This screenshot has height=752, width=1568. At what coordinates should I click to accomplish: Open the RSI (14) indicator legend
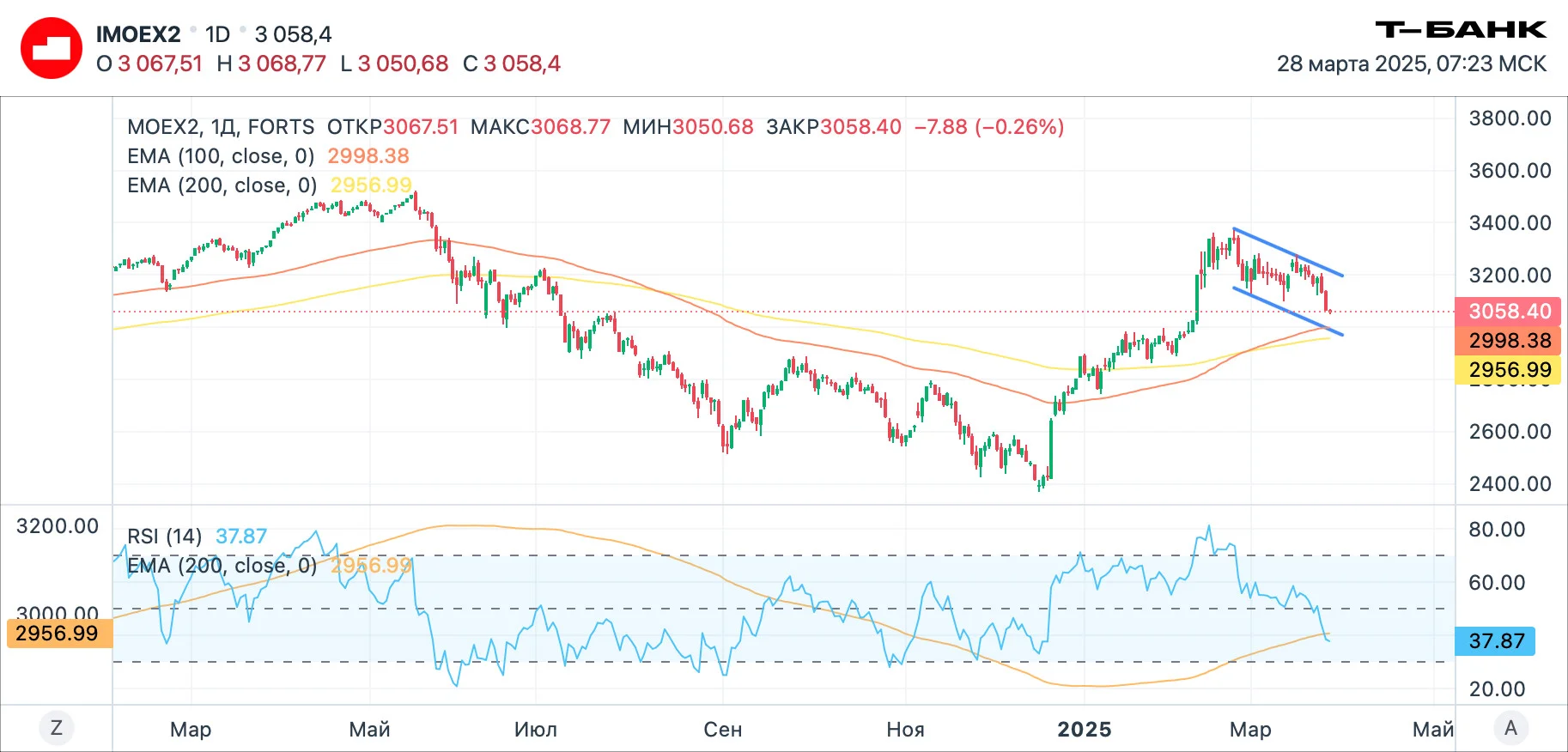(x=165, y=537)
